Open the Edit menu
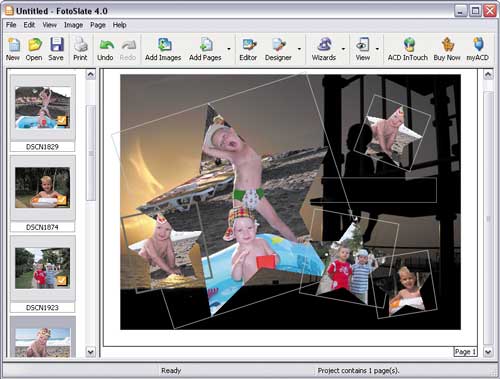500x379 pixels. (x=29, y=25)
